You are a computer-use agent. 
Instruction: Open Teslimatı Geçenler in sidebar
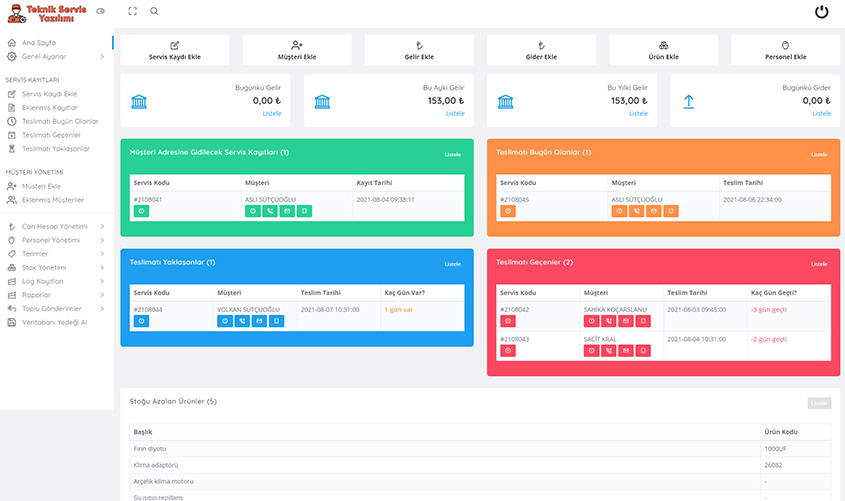51,135
